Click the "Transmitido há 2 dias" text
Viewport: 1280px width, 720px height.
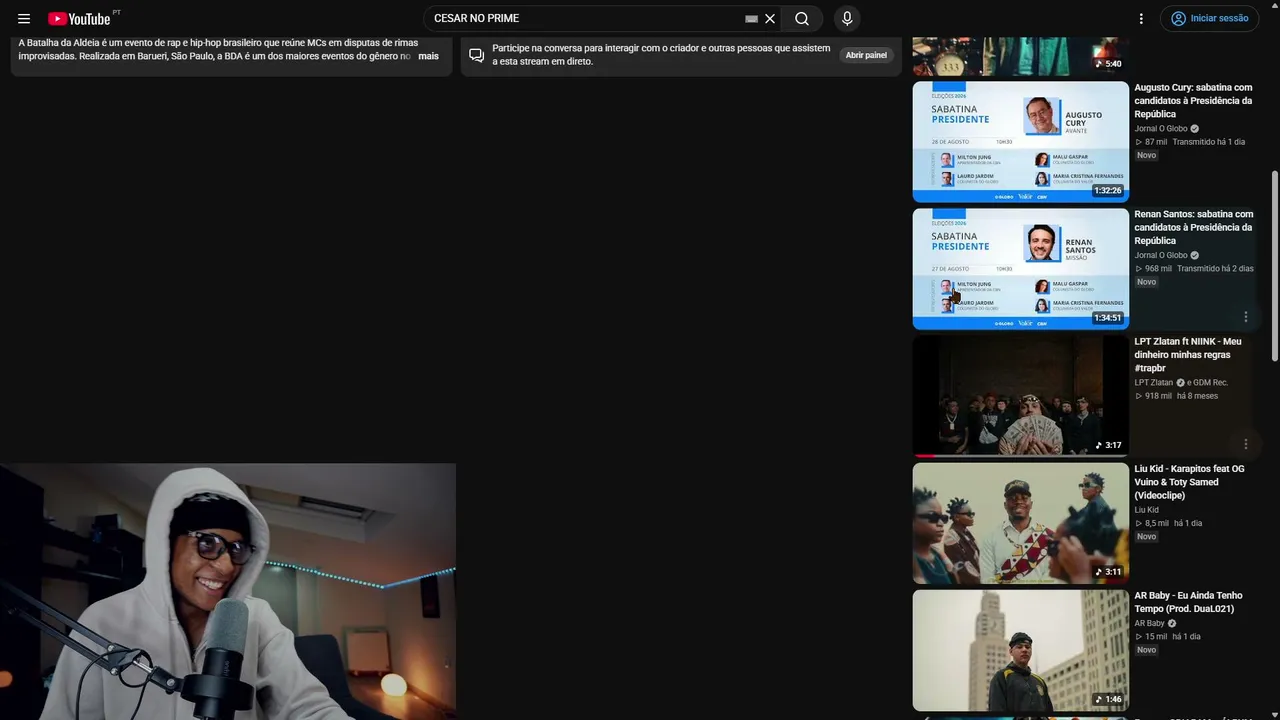click(1215, 269)
